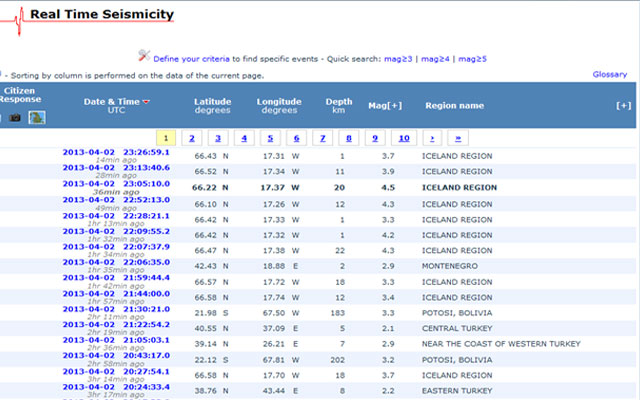Screen dimensions: 640x400
Task: Open the Glossary link
Action: (x=609, y=74)
